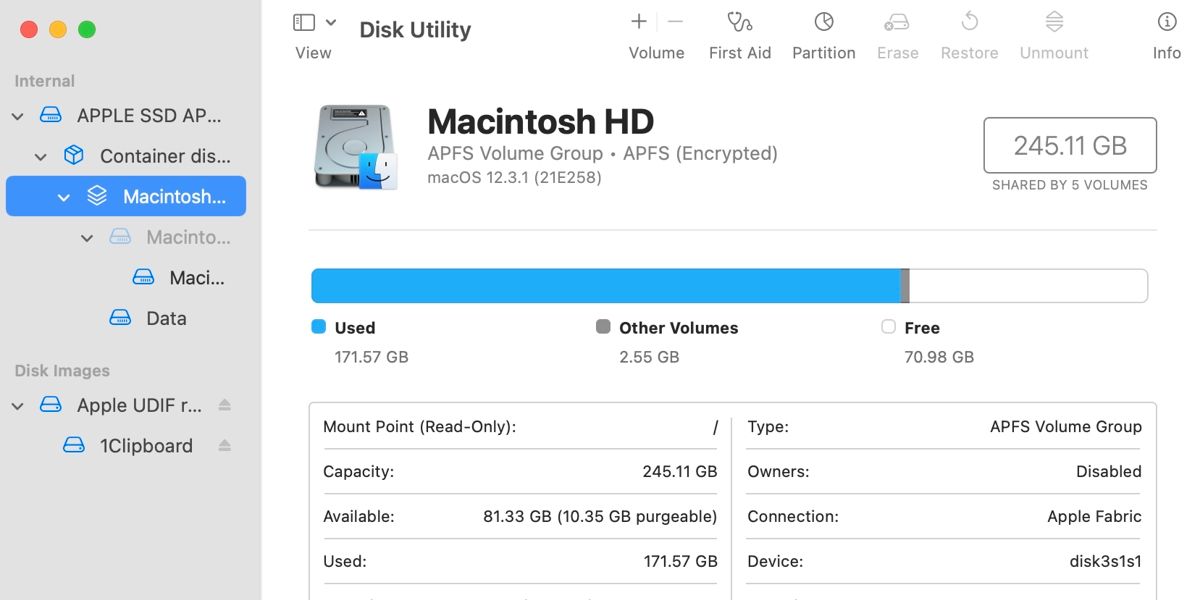Open the View dropdown menu

330,20
